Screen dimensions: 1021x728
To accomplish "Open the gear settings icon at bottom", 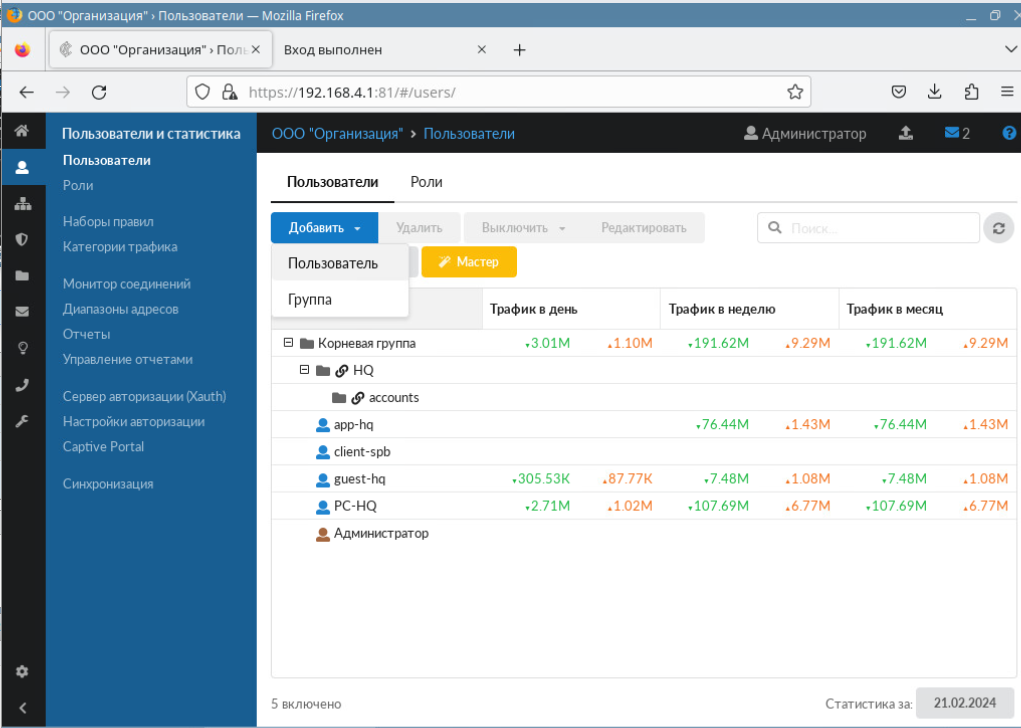I will [x=22, y=672].
